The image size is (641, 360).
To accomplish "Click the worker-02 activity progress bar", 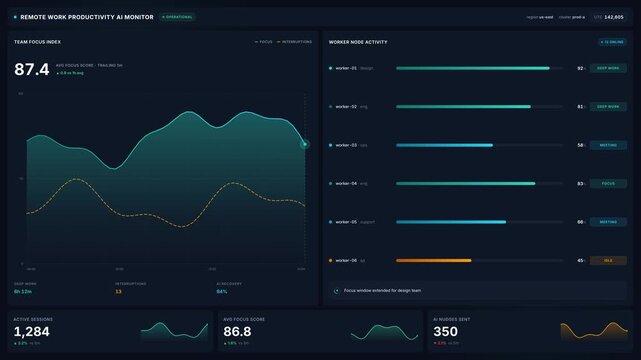I will (x=479, y=107).
